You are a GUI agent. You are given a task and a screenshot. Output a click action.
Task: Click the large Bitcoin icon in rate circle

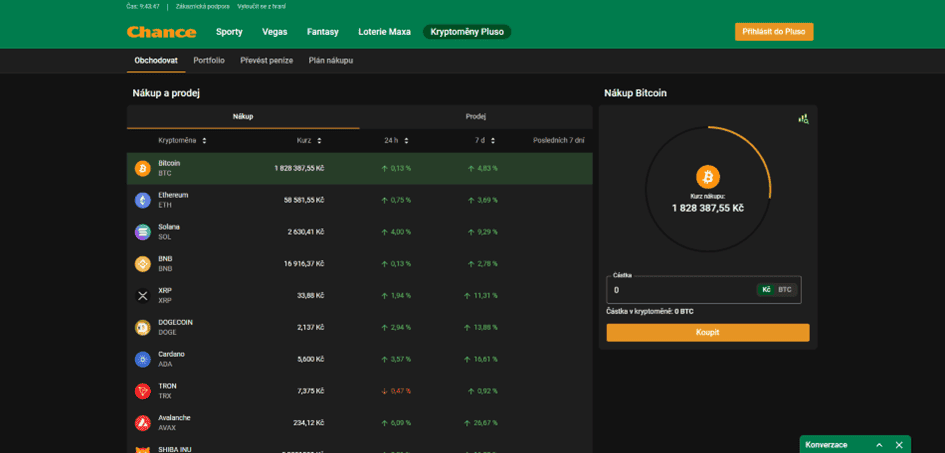[x=708, y=177]
